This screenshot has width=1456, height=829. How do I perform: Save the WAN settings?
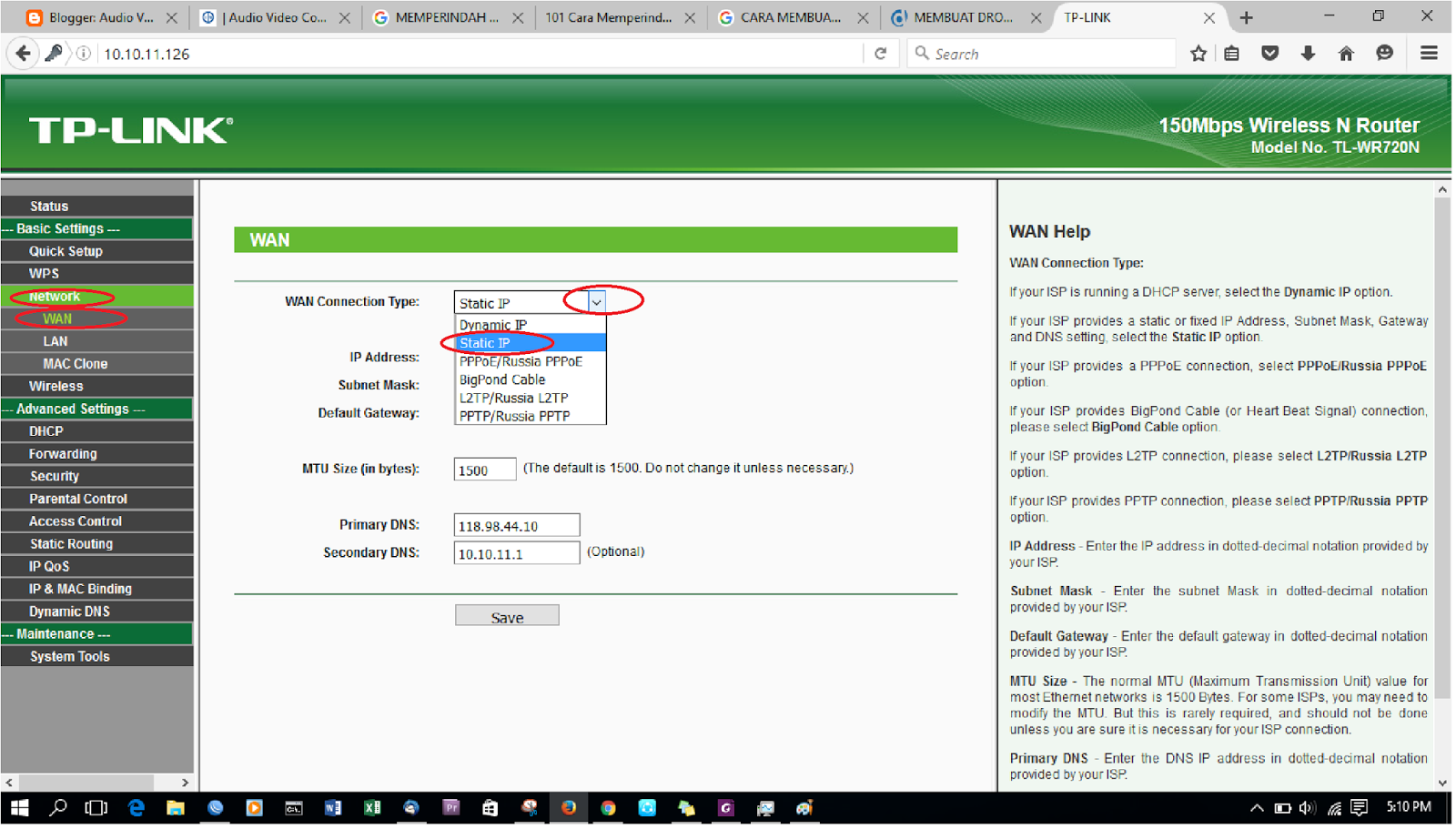[x=507, y=617]
